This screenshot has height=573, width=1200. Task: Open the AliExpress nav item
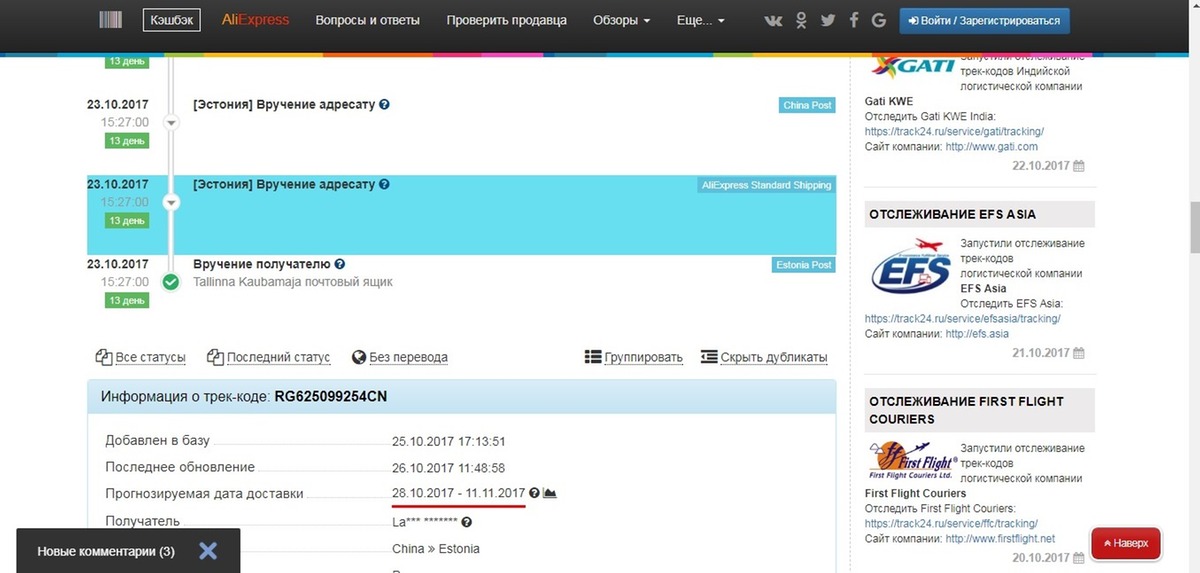point(256,20)
